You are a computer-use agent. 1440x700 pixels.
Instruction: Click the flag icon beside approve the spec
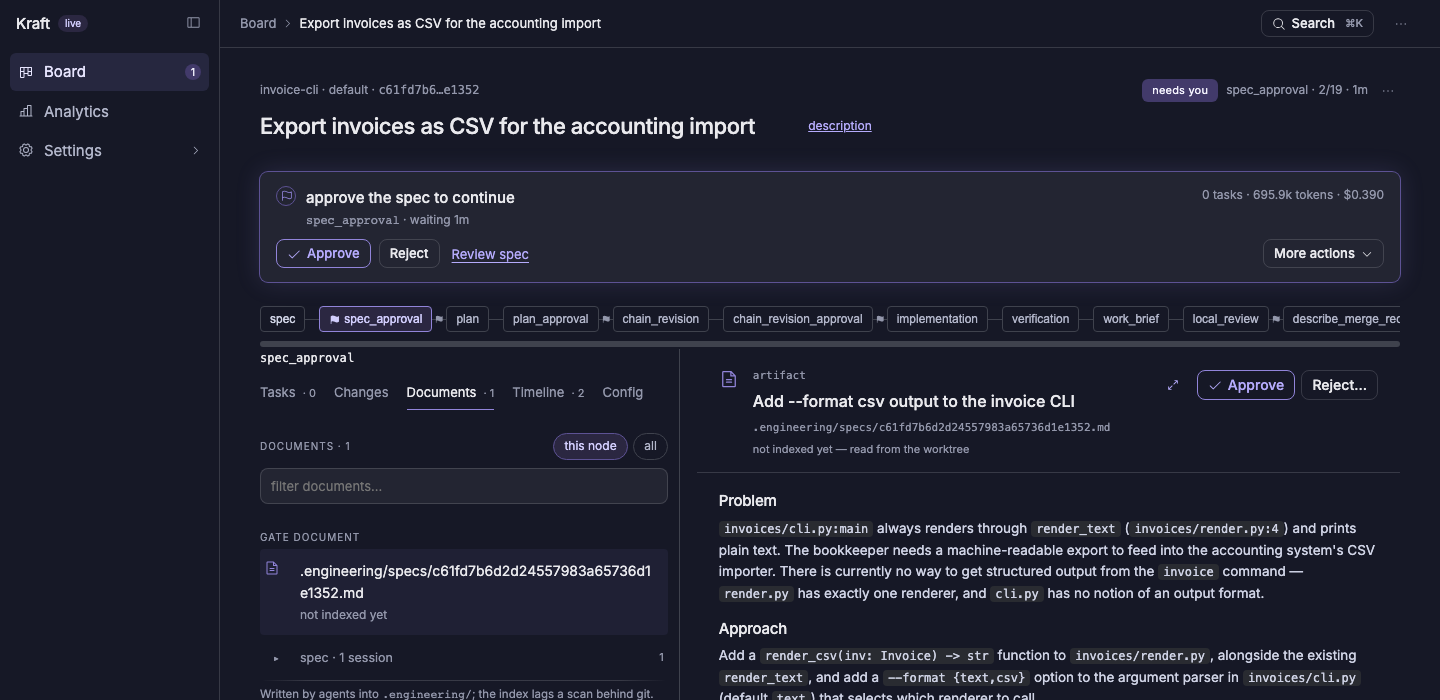[286, 196]
